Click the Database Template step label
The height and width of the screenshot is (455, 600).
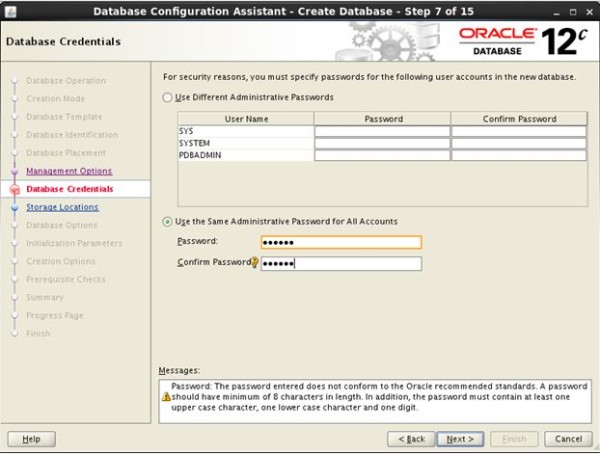[x=64, y=117]
